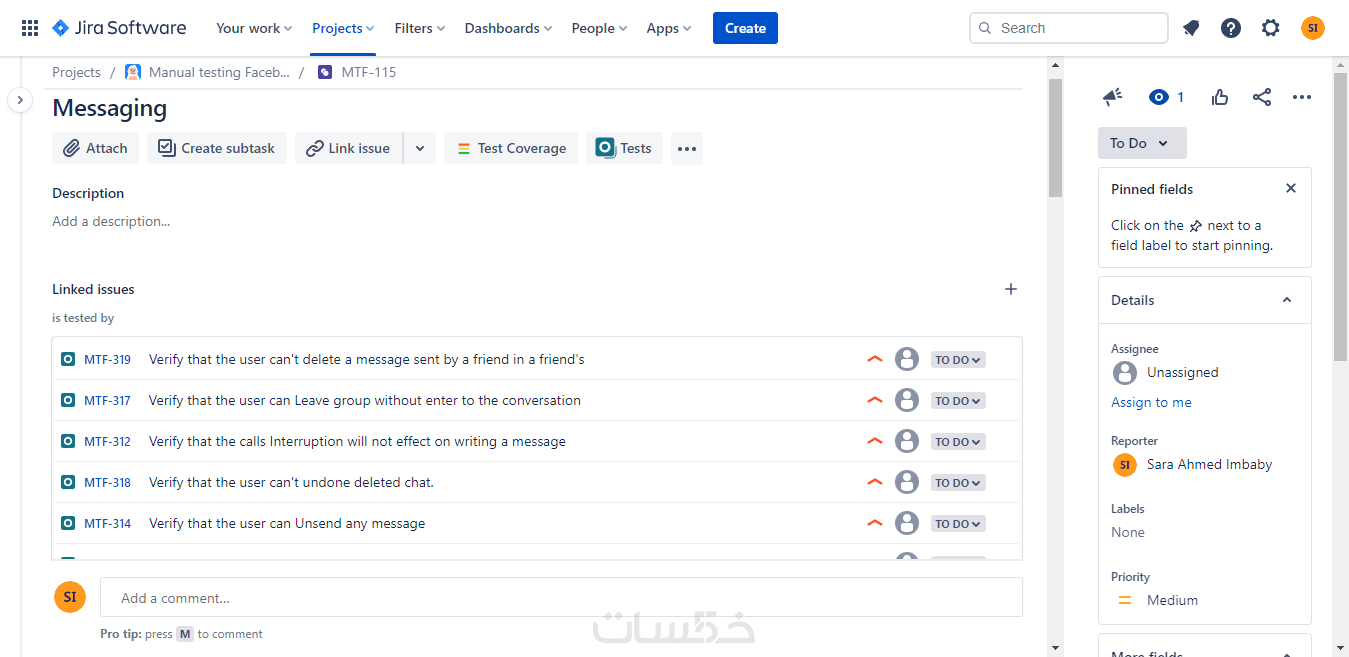
Task: Open the issue actions three-dot menu
Action: tap(1301, 97)
